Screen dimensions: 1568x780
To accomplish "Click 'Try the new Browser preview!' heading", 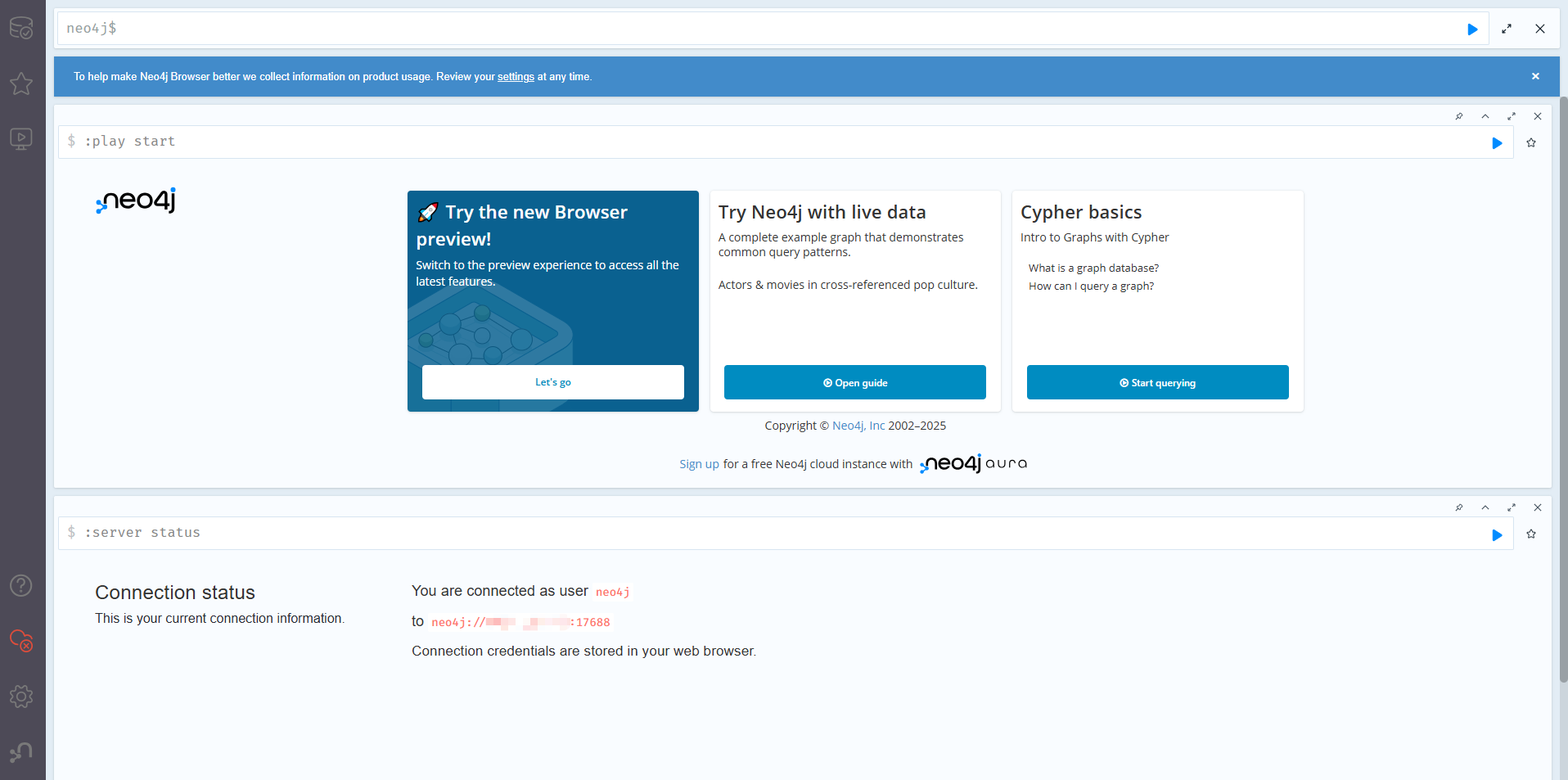I will click(522, 225).
